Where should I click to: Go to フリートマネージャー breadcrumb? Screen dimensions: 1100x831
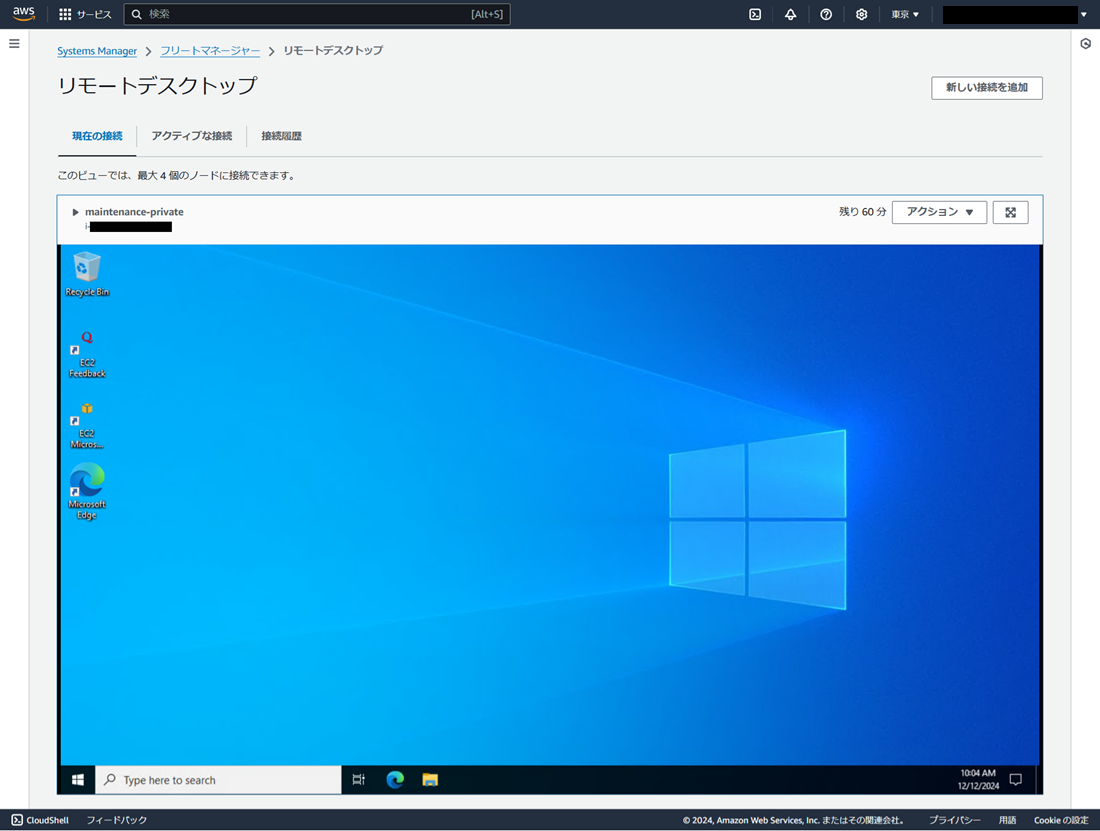pyautogui.click(x=210, y=50)
